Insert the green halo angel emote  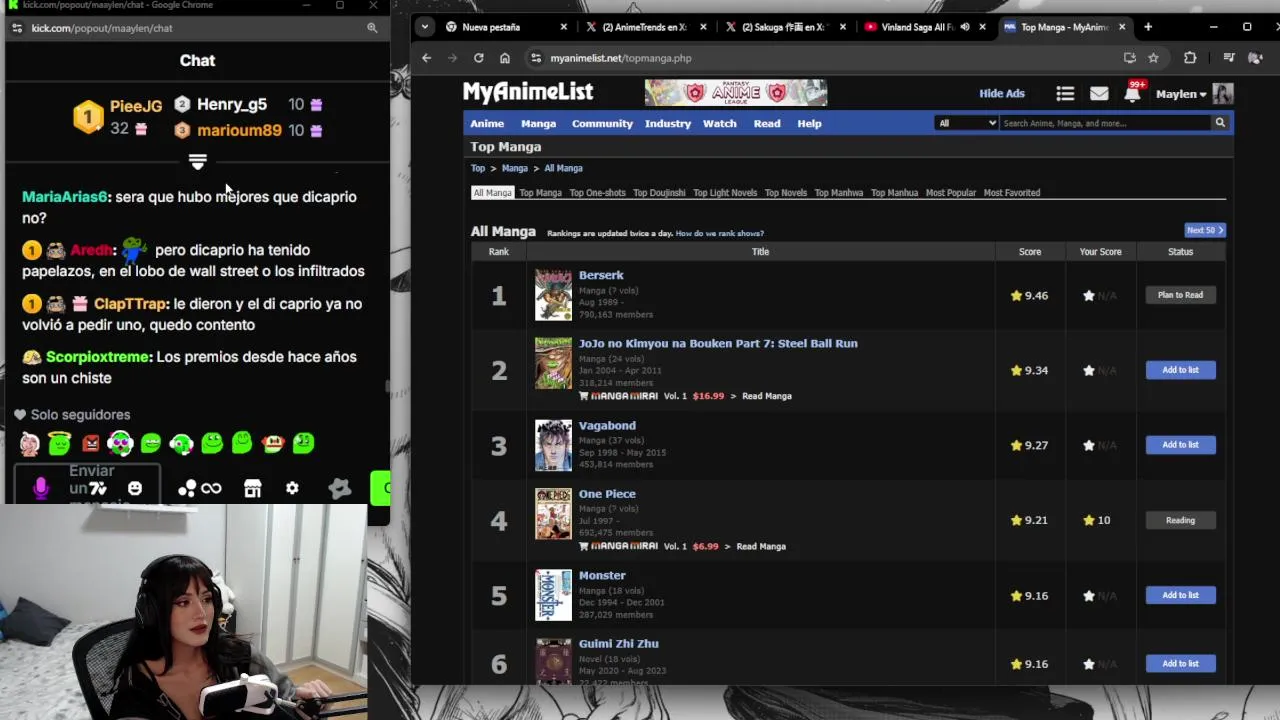click(59, 443)
